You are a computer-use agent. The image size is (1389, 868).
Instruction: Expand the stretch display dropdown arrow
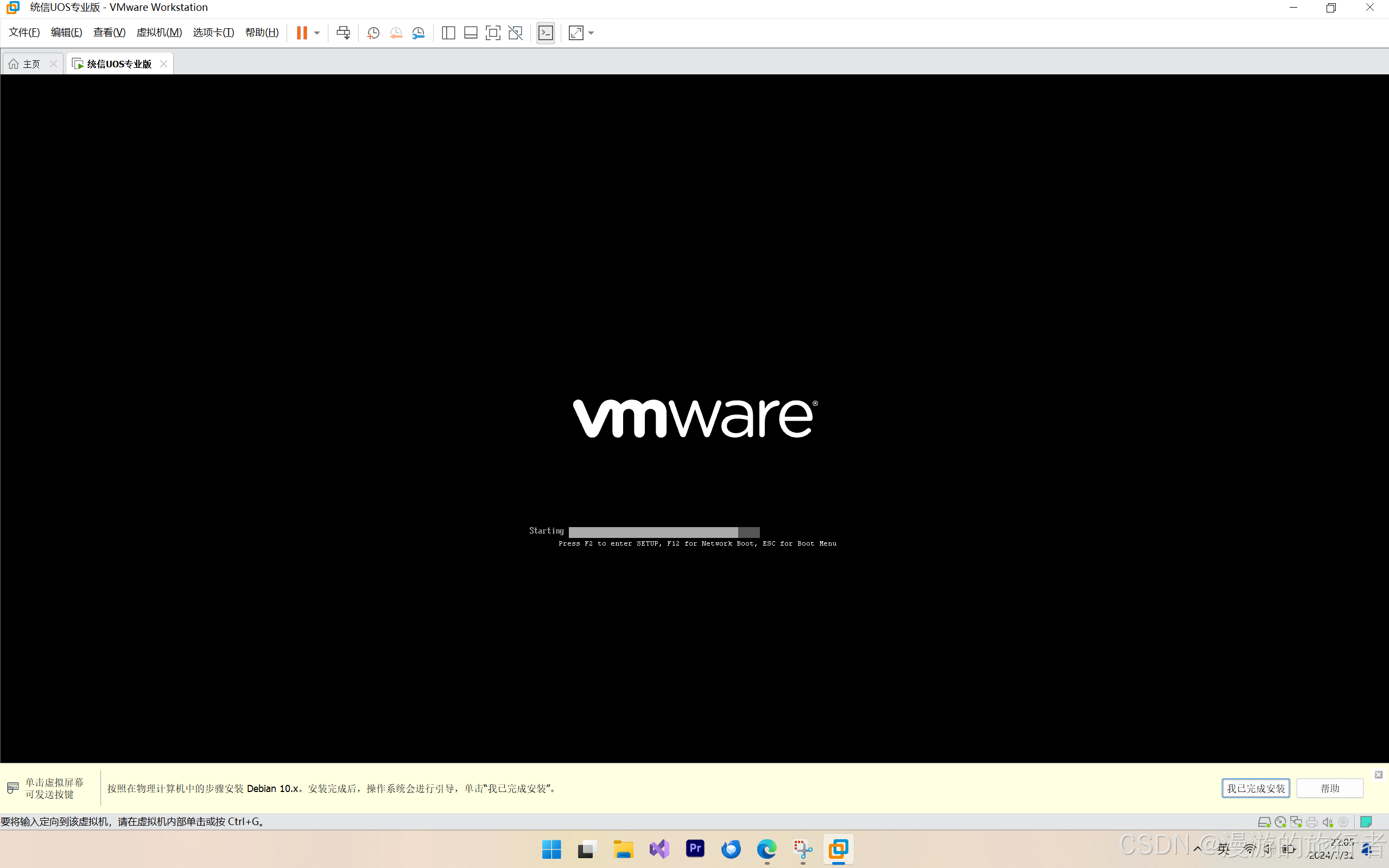point(591,33)
